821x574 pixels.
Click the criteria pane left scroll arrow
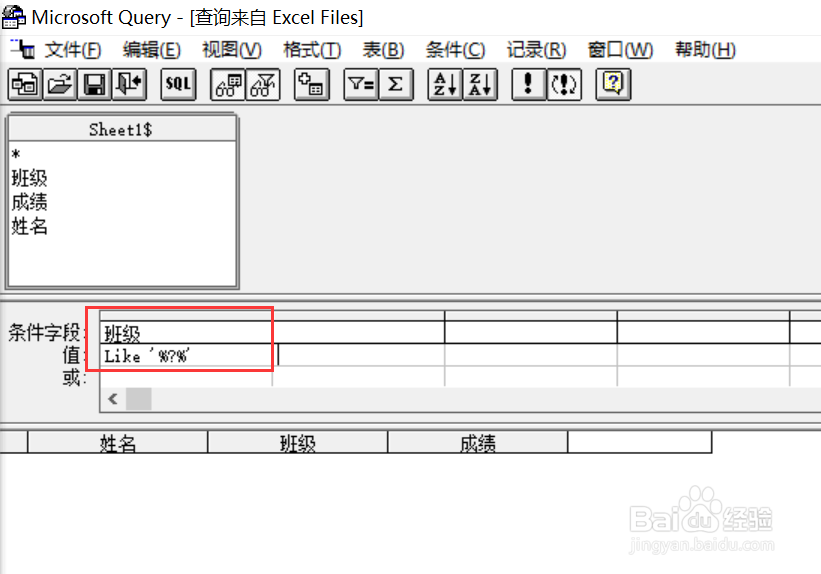tap(113, 399)
